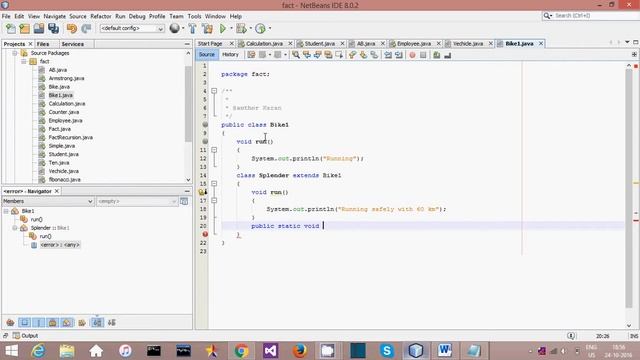Collapse the Javadoc comment fold at line 4
Viewport: 640px width, 360px height.
pyautogui.click(x=214, y=91)
